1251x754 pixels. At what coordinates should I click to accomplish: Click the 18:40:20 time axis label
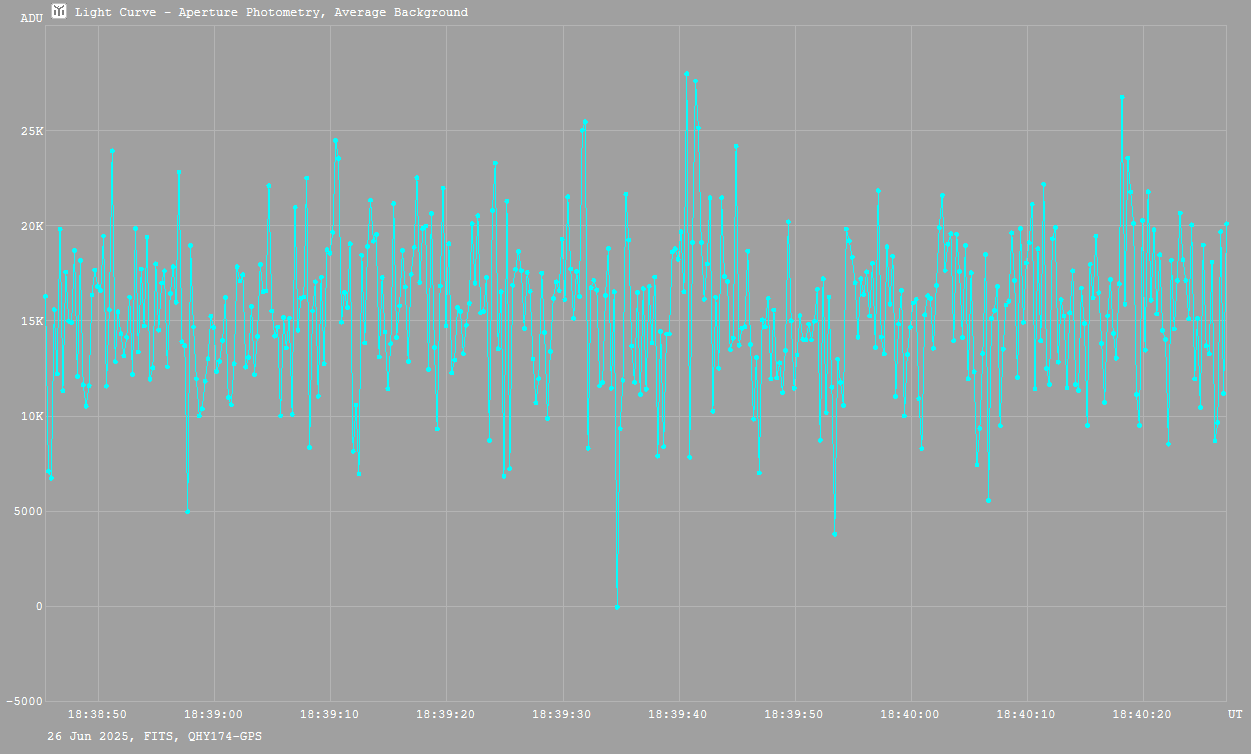(1143, 714)
